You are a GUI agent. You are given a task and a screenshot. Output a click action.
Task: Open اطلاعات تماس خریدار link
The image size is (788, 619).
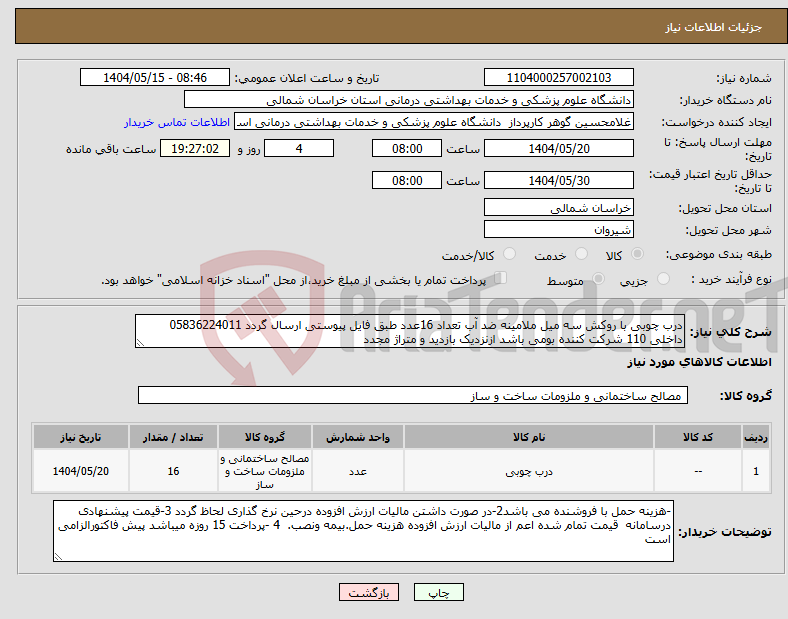click(x=177, y=122)
